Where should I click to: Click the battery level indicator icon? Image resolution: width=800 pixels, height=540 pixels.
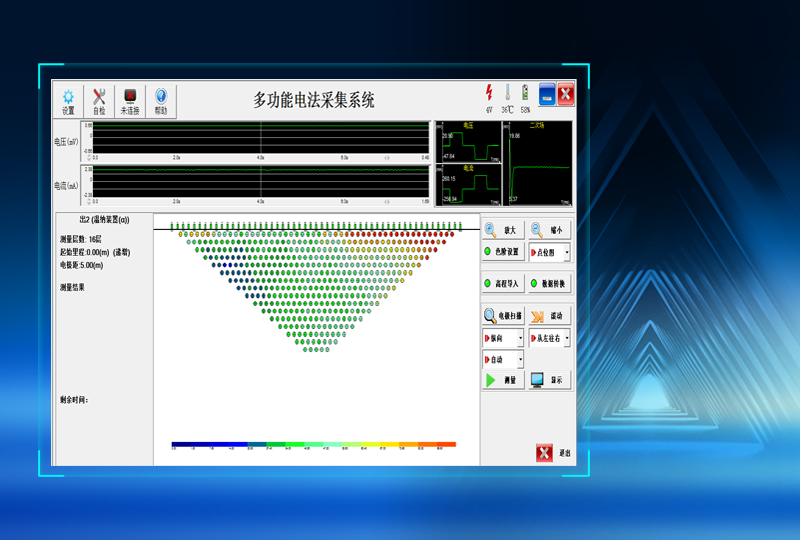coord(525,93)
